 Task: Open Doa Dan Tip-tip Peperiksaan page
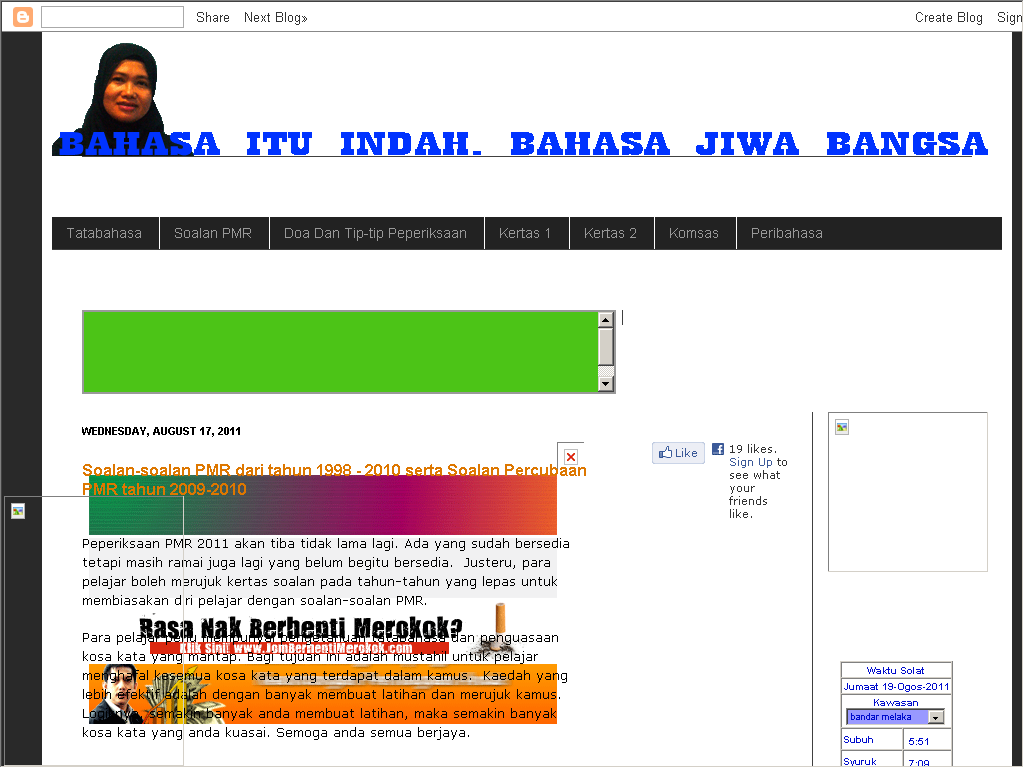coord(375,233)
